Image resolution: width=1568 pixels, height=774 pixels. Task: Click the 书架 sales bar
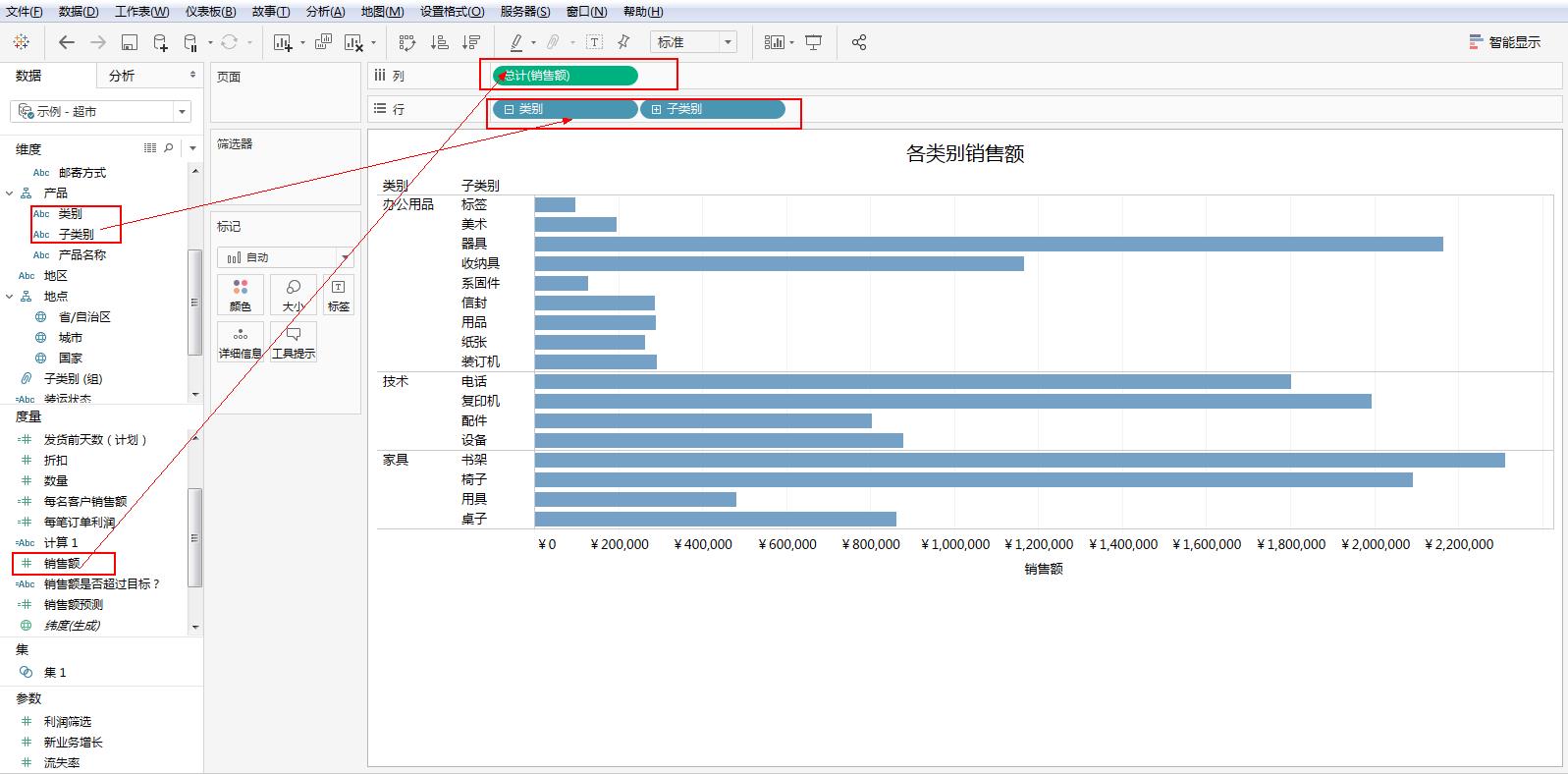(x=1020, y=460)
